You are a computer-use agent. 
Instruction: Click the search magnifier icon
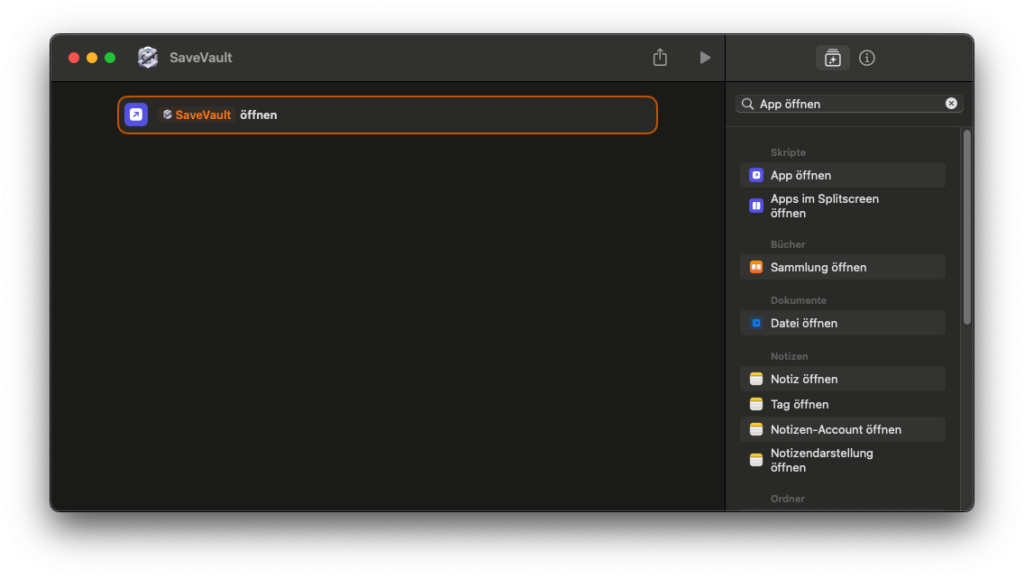pyautogui.click(x=748, y=104)
